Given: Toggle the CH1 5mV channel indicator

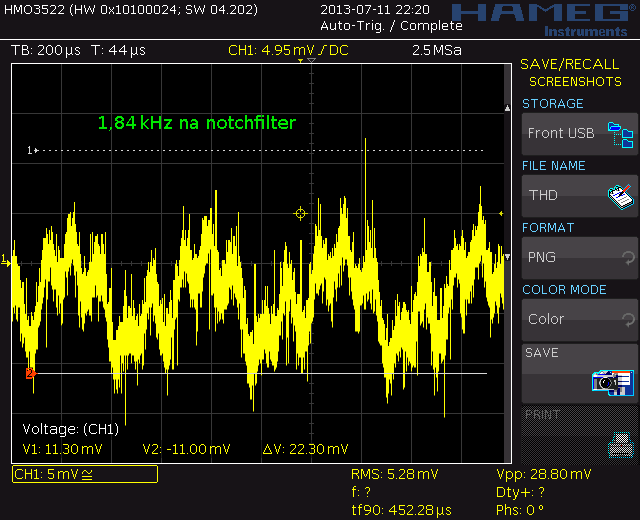Looking at the screenshot, I should click(85, 474).
